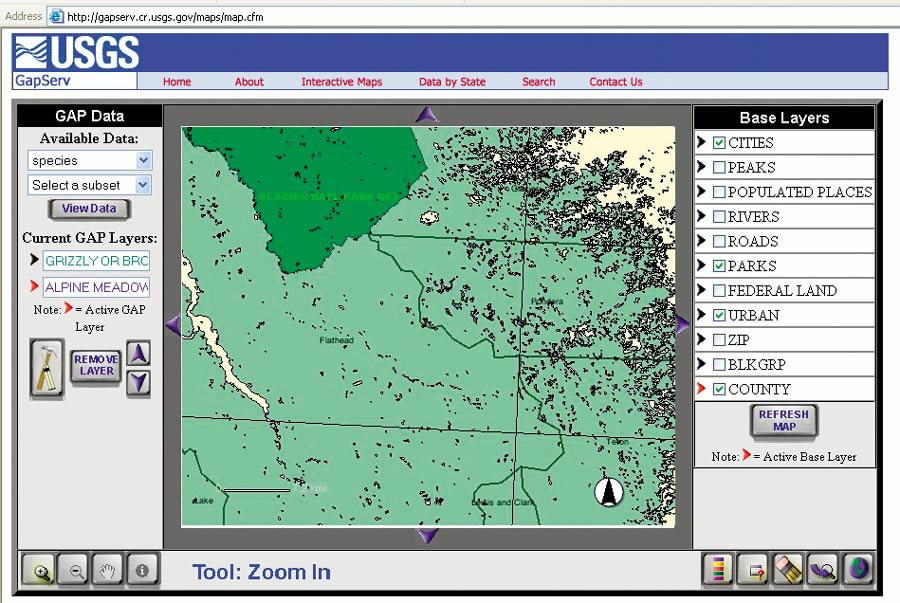Screen dimensions: 900x603
Task: Click the REFRESH MAP button
Action: point(783,421)
